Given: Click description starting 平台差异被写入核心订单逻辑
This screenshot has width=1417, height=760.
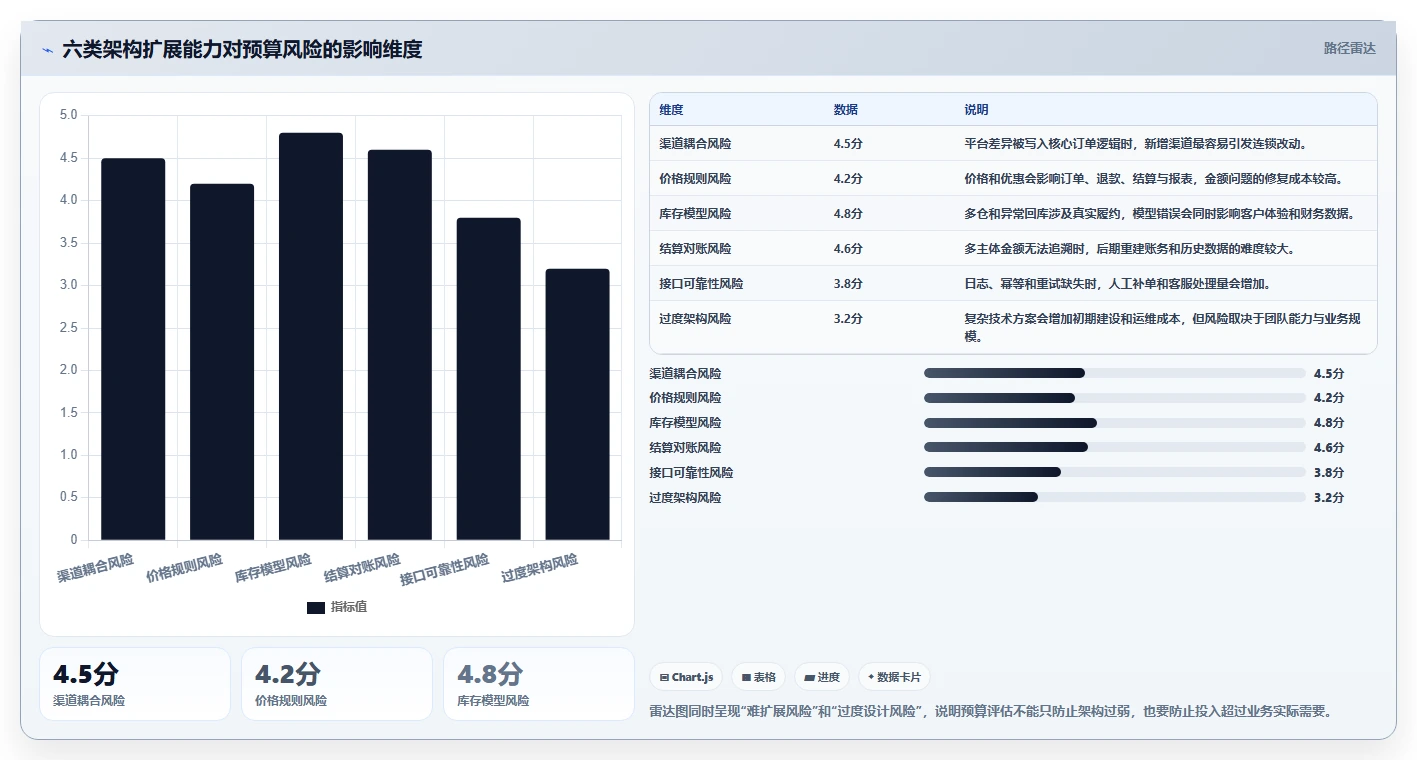Looking at the screenshot, I should coord(1135,144).
